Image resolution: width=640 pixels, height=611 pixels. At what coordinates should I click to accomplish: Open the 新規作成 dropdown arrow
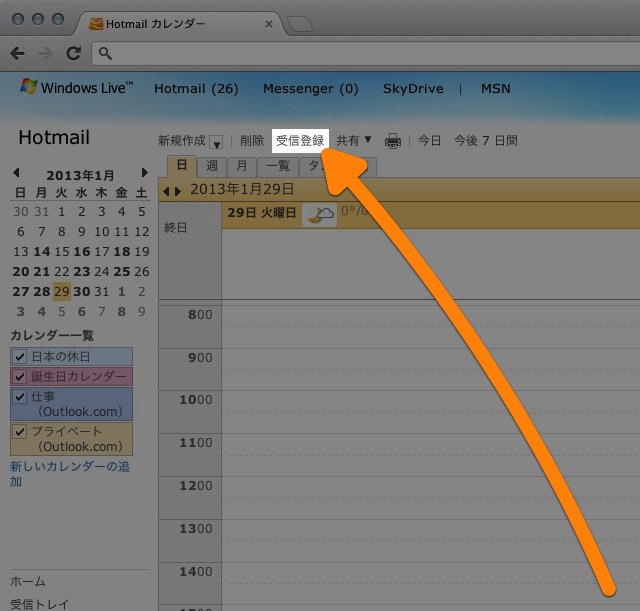coord(216,142)
